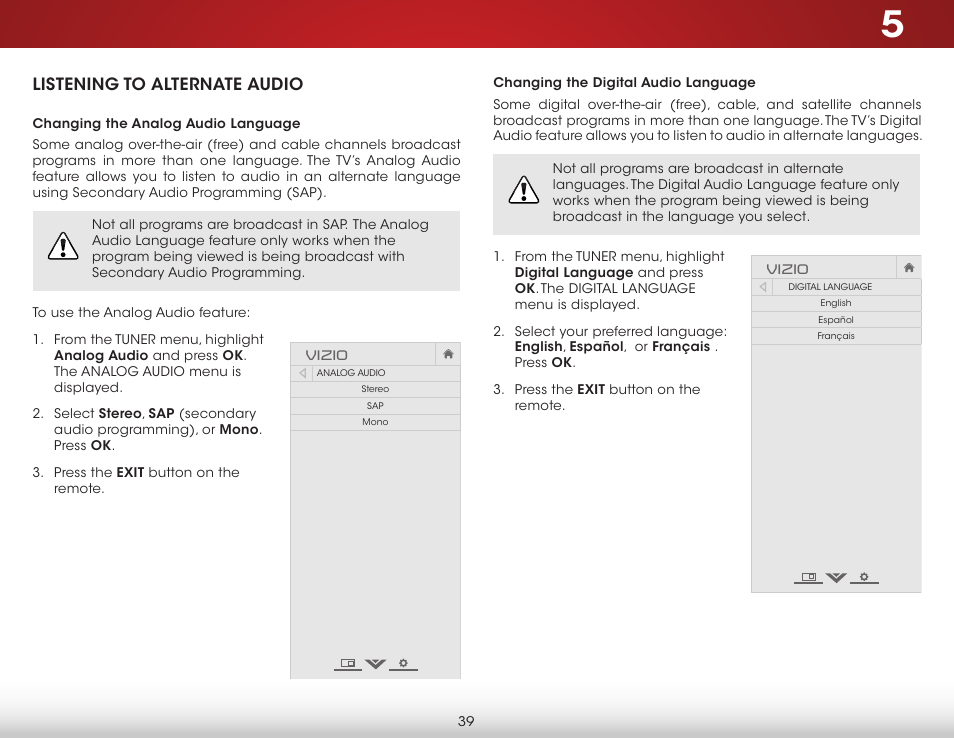This screenshot has height=738, width=954.
Task: Select the Stereo audio option
Action: (x=375, y=389)
